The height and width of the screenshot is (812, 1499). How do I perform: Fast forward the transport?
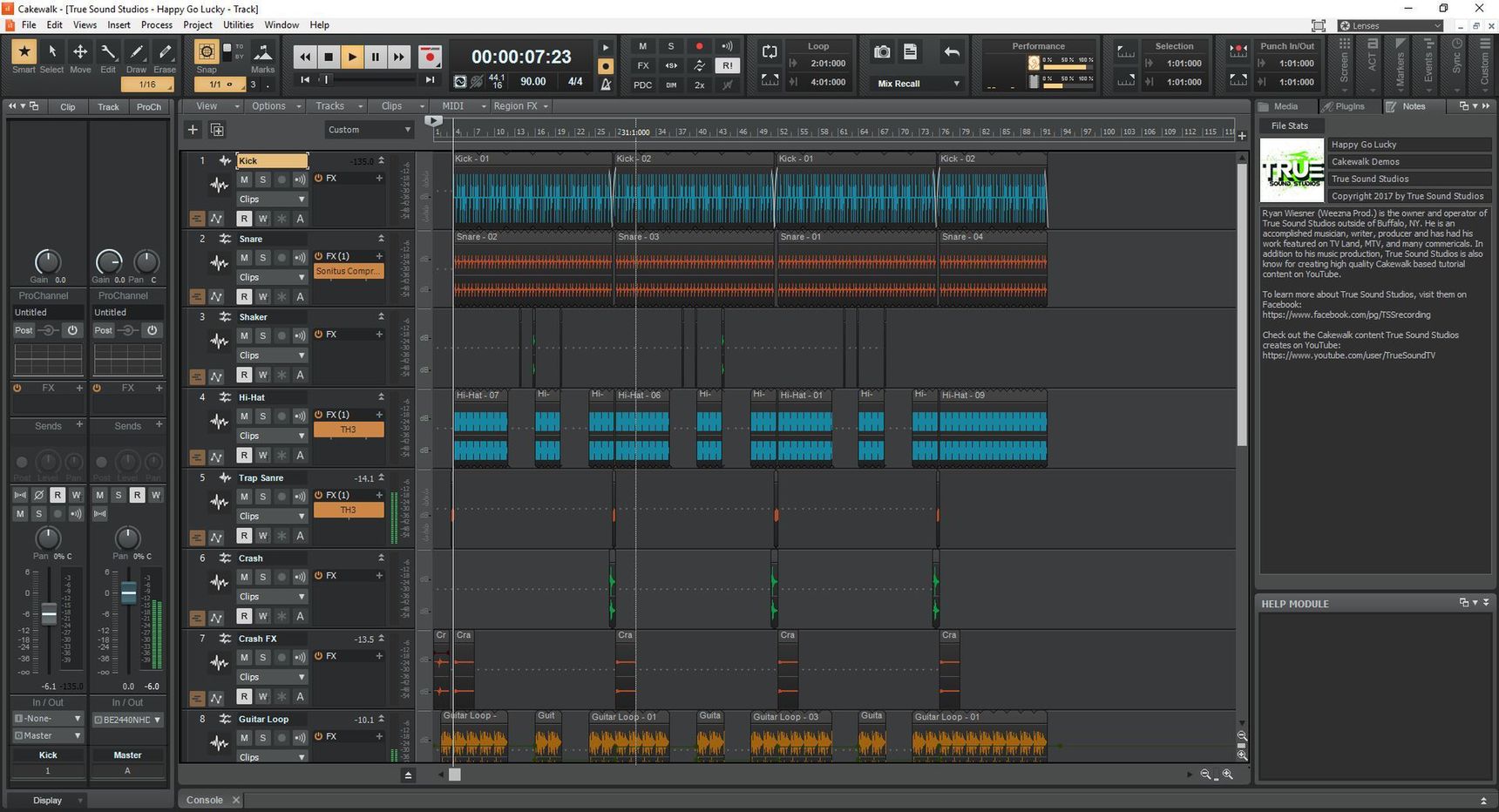point(399,58)
